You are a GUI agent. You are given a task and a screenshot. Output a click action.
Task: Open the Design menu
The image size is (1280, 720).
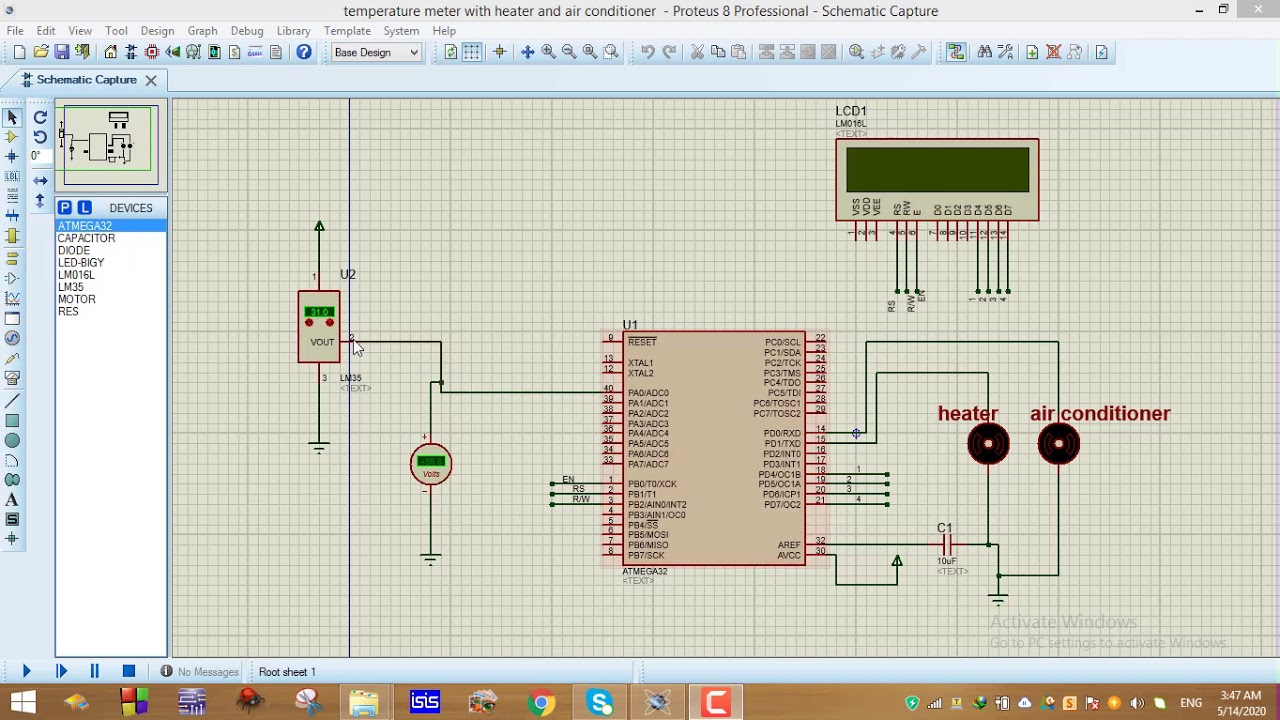[157, 31]
